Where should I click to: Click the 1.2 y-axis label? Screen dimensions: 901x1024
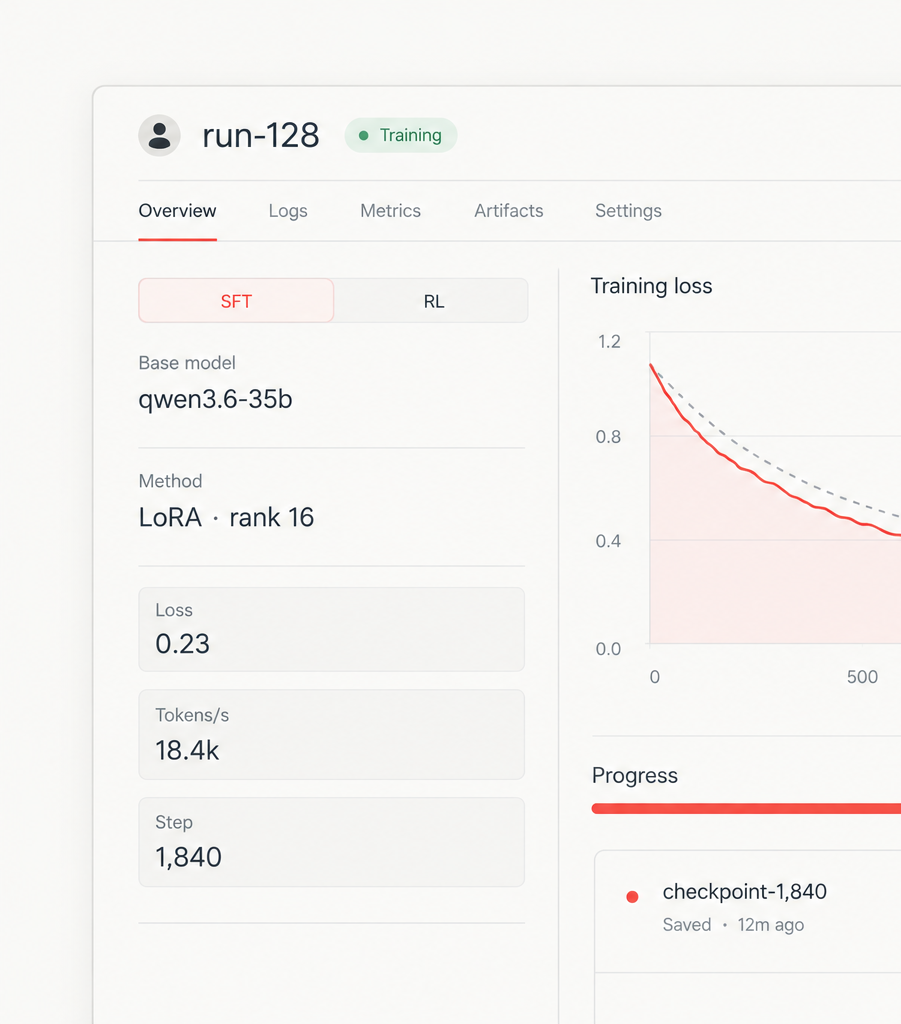point(609,342)
